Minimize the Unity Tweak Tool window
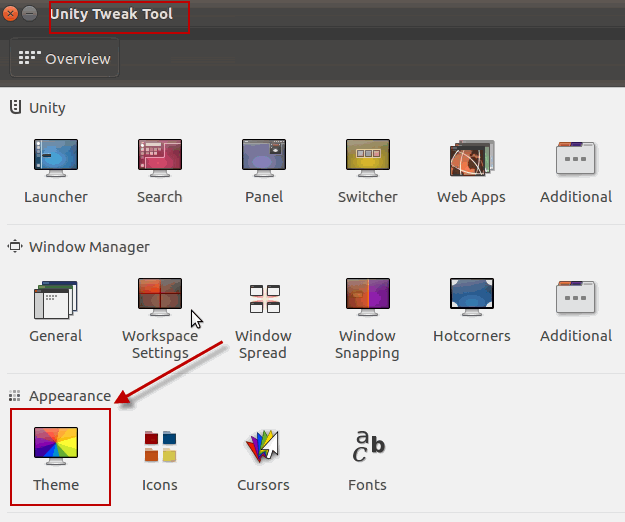 (29, 14)
